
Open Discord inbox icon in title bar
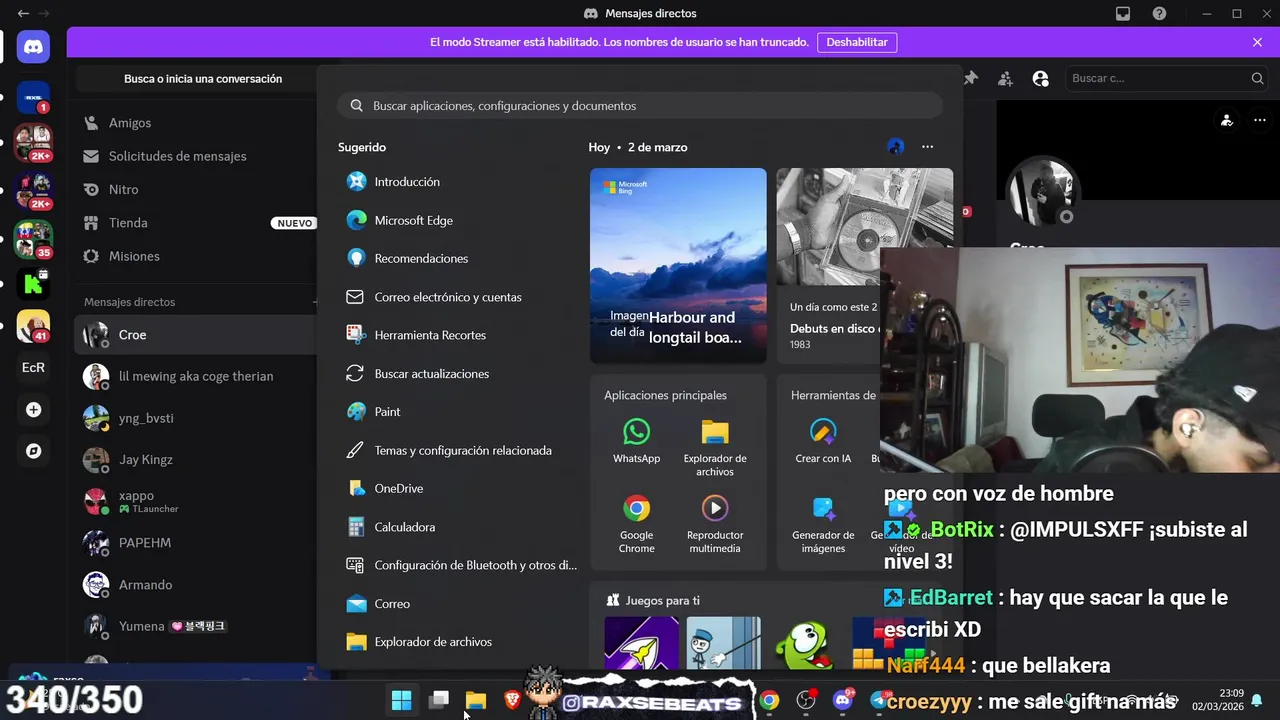coord(1123,13)
